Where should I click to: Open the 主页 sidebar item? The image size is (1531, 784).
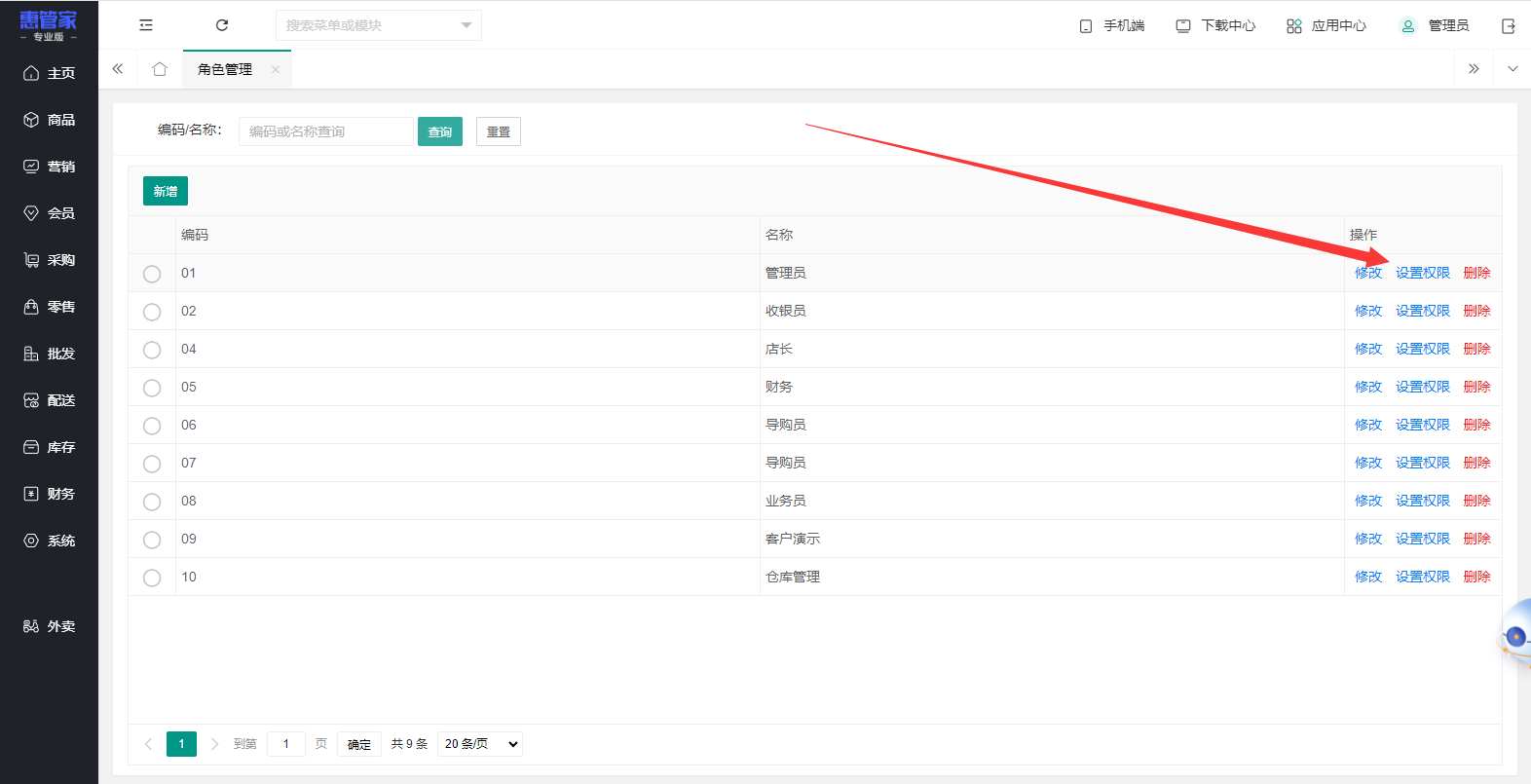(x=49, y=73)
